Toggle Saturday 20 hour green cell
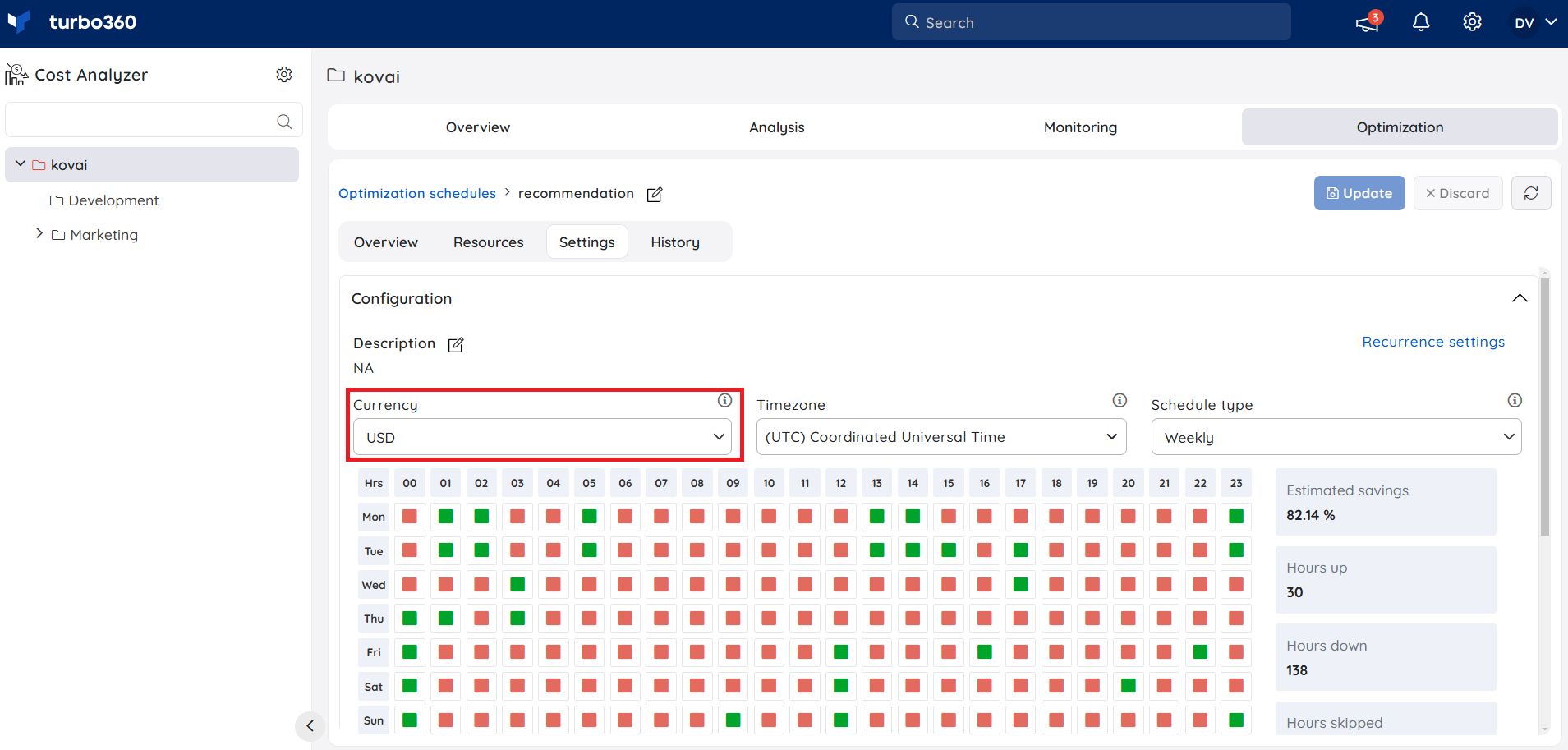 (x=1129, y=686)
